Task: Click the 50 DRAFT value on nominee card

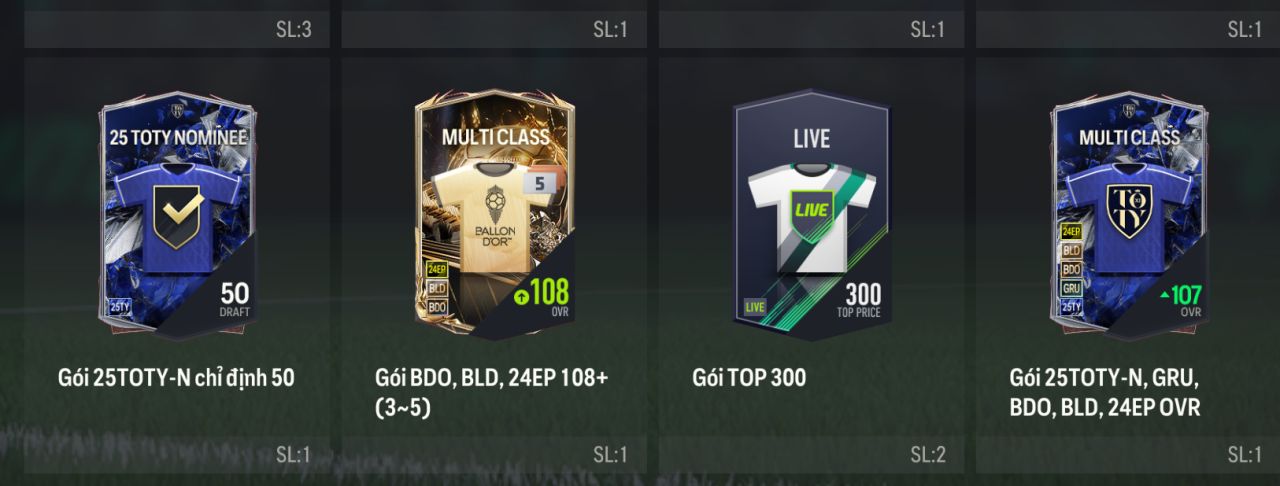Action: (x=235, y=299)
